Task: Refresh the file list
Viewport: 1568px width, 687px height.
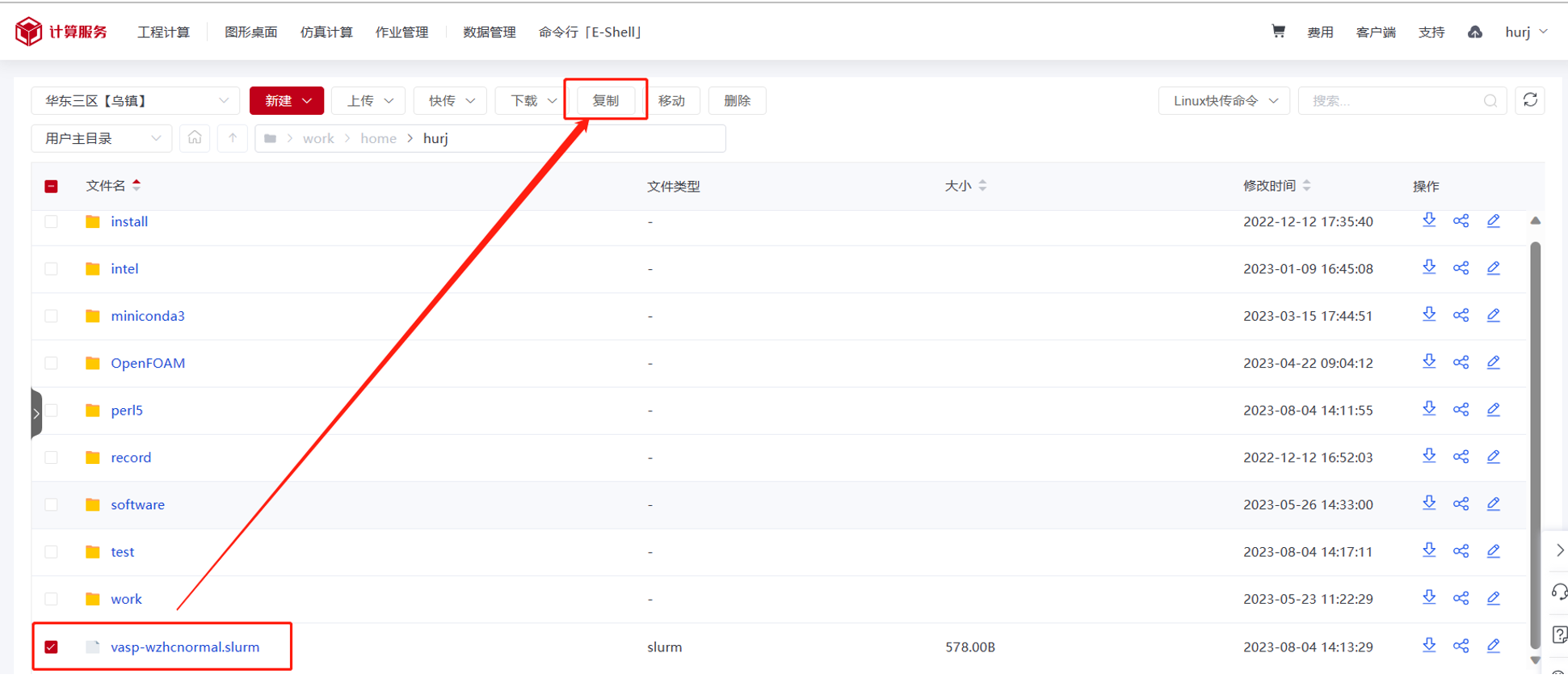Action: coord(1530,100)
